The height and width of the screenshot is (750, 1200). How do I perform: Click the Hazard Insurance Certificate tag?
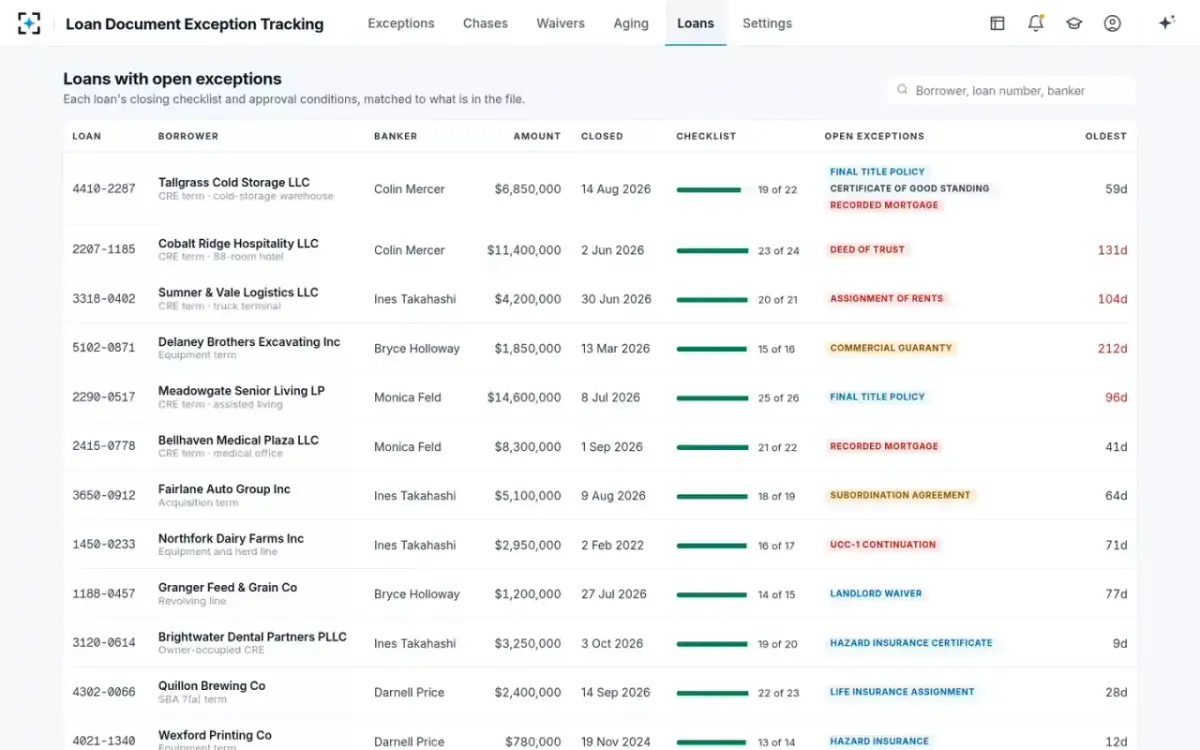coord(911,643)
